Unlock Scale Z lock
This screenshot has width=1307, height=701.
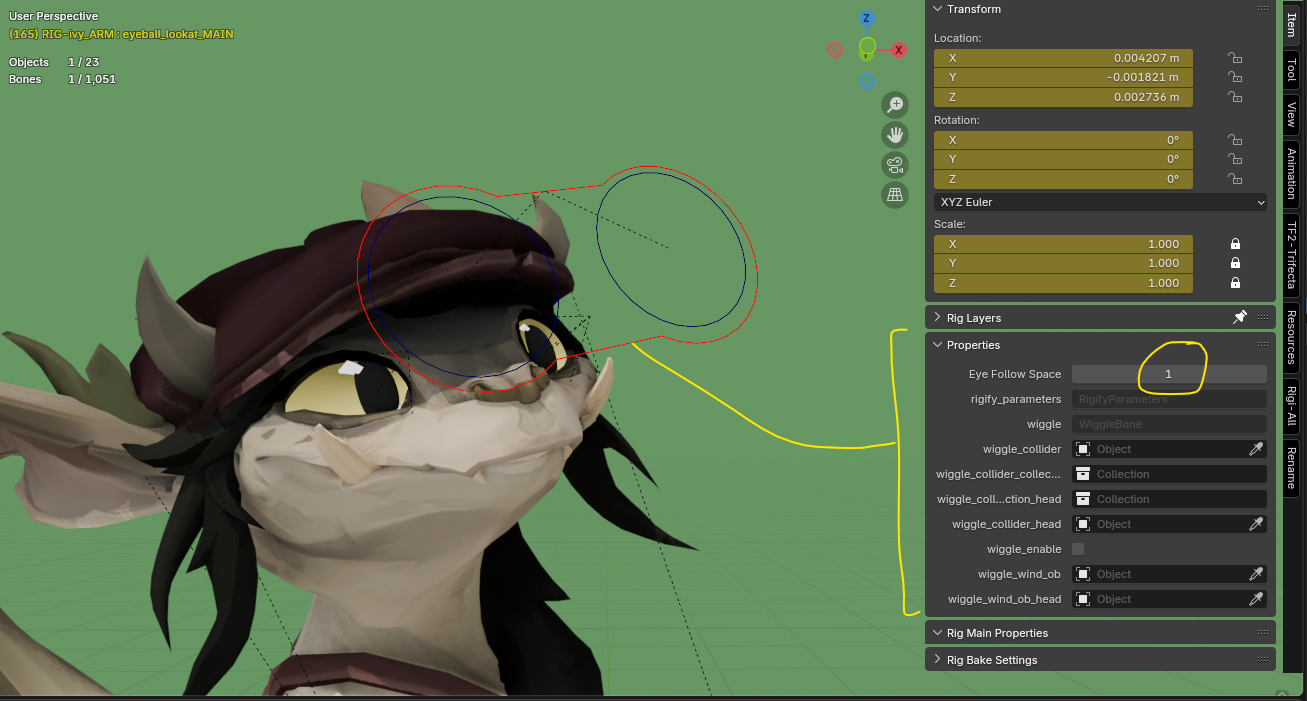(x=1235, y=283)
